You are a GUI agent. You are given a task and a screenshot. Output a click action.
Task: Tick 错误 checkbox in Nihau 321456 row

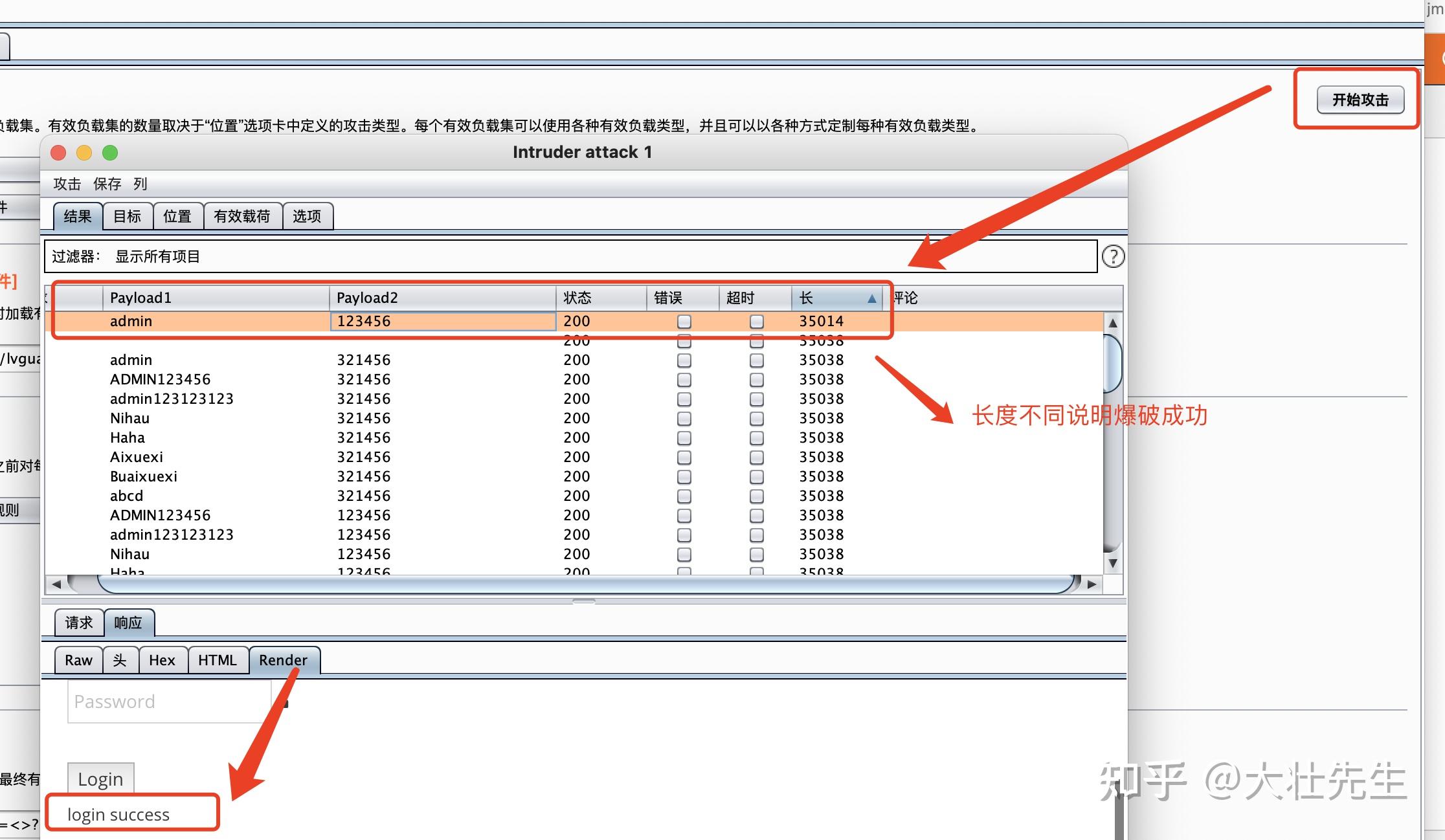pos(684,419)
